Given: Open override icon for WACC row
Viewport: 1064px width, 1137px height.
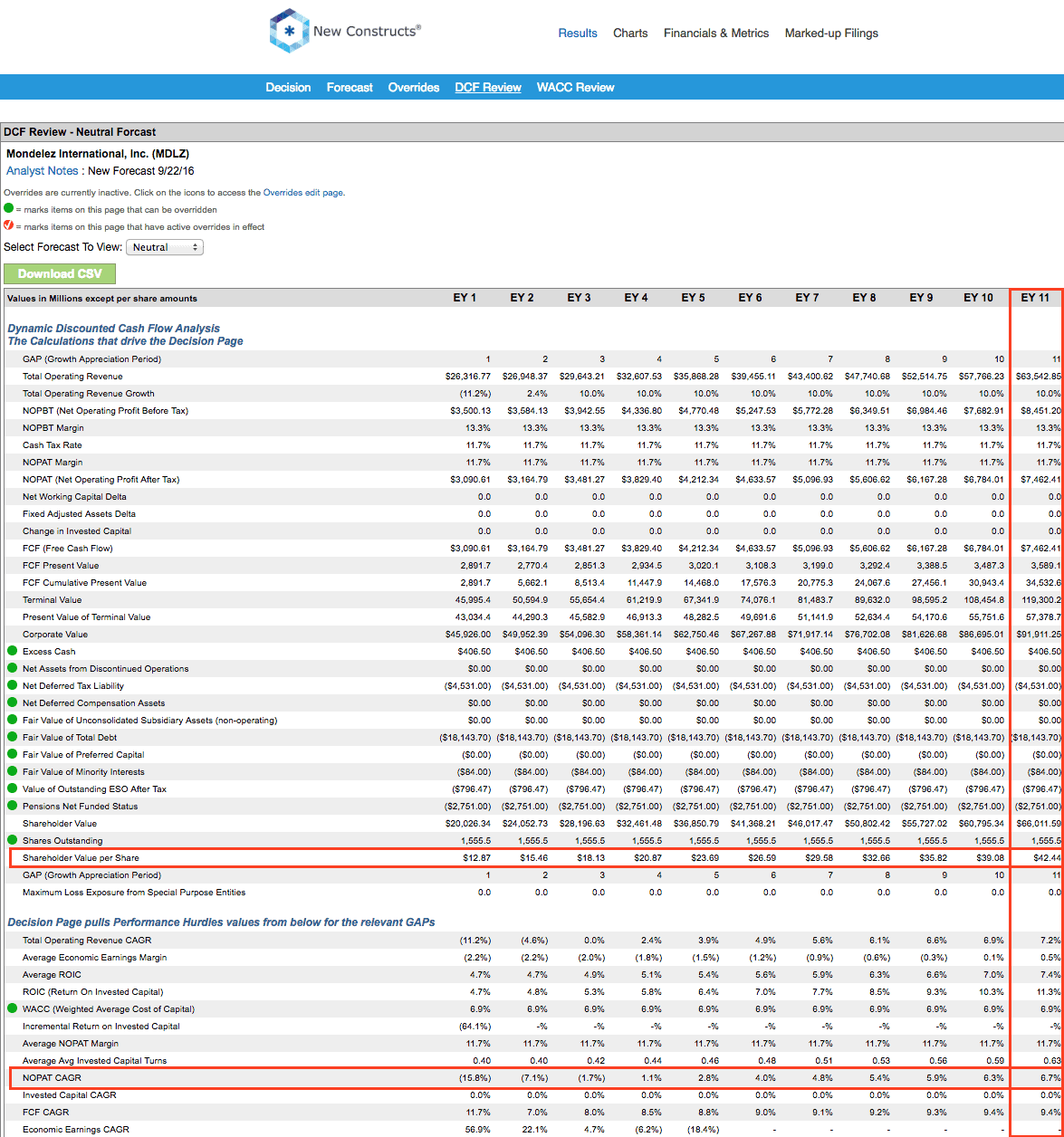Looking at the screenshot, I should click(13, 1008).
